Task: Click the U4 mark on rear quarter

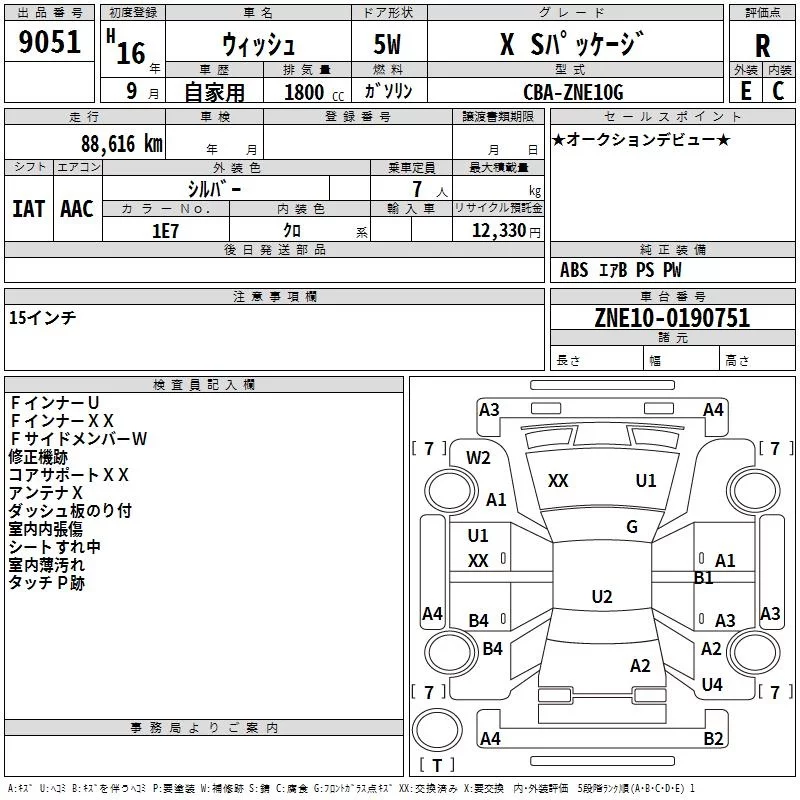Action: click(712, 685)
